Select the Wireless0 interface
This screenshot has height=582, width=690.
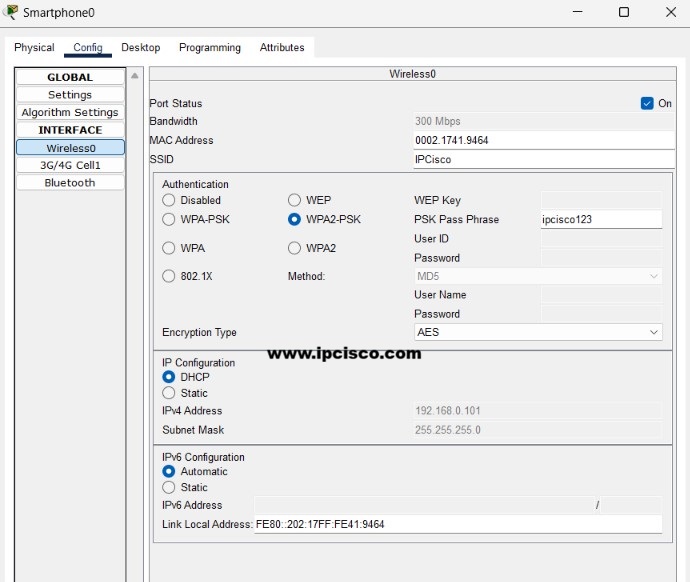point(70,148)
